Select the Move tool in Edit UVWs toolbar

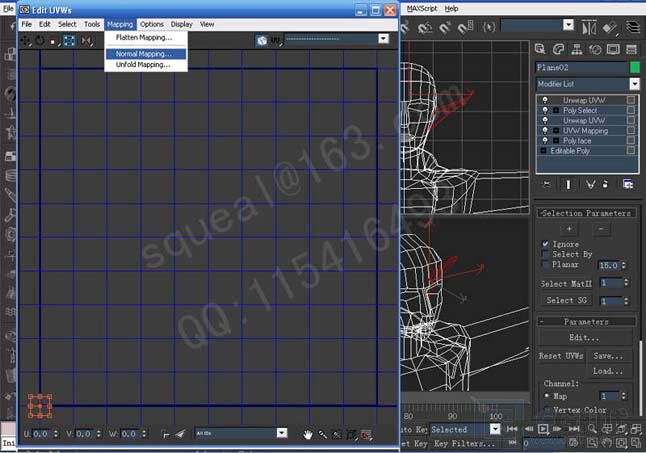click(26, 40)
